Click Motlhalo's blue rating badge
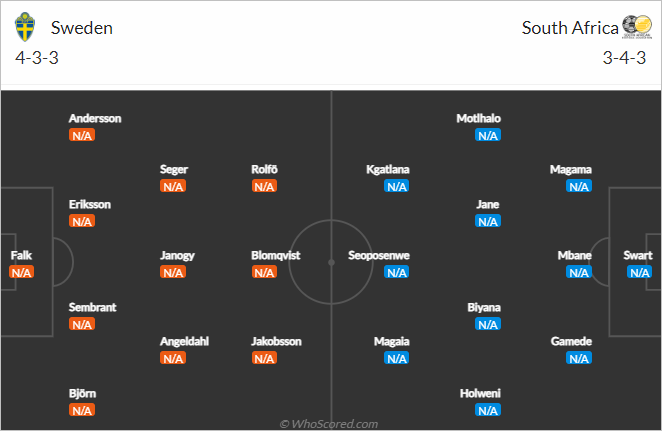Viewport: 662px width, 431px height. click(488, 136)
